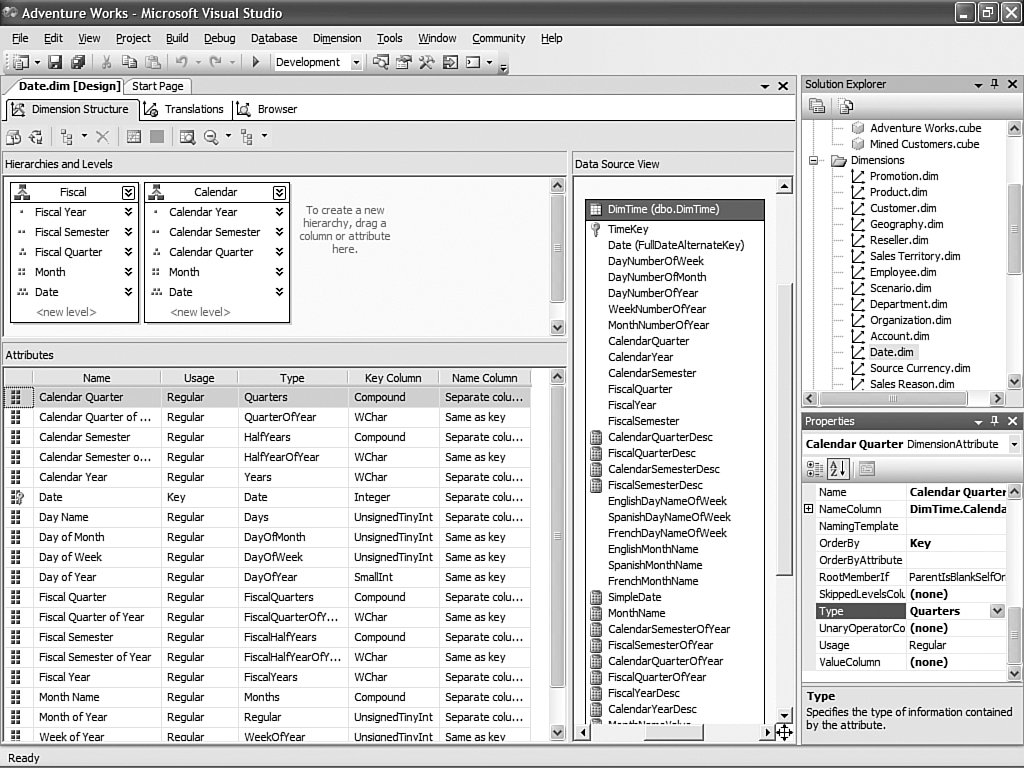1024x768 pixels.
Task: Open the Calendar Quarter object selector dropdown
Action: (x=1014, y=444)
